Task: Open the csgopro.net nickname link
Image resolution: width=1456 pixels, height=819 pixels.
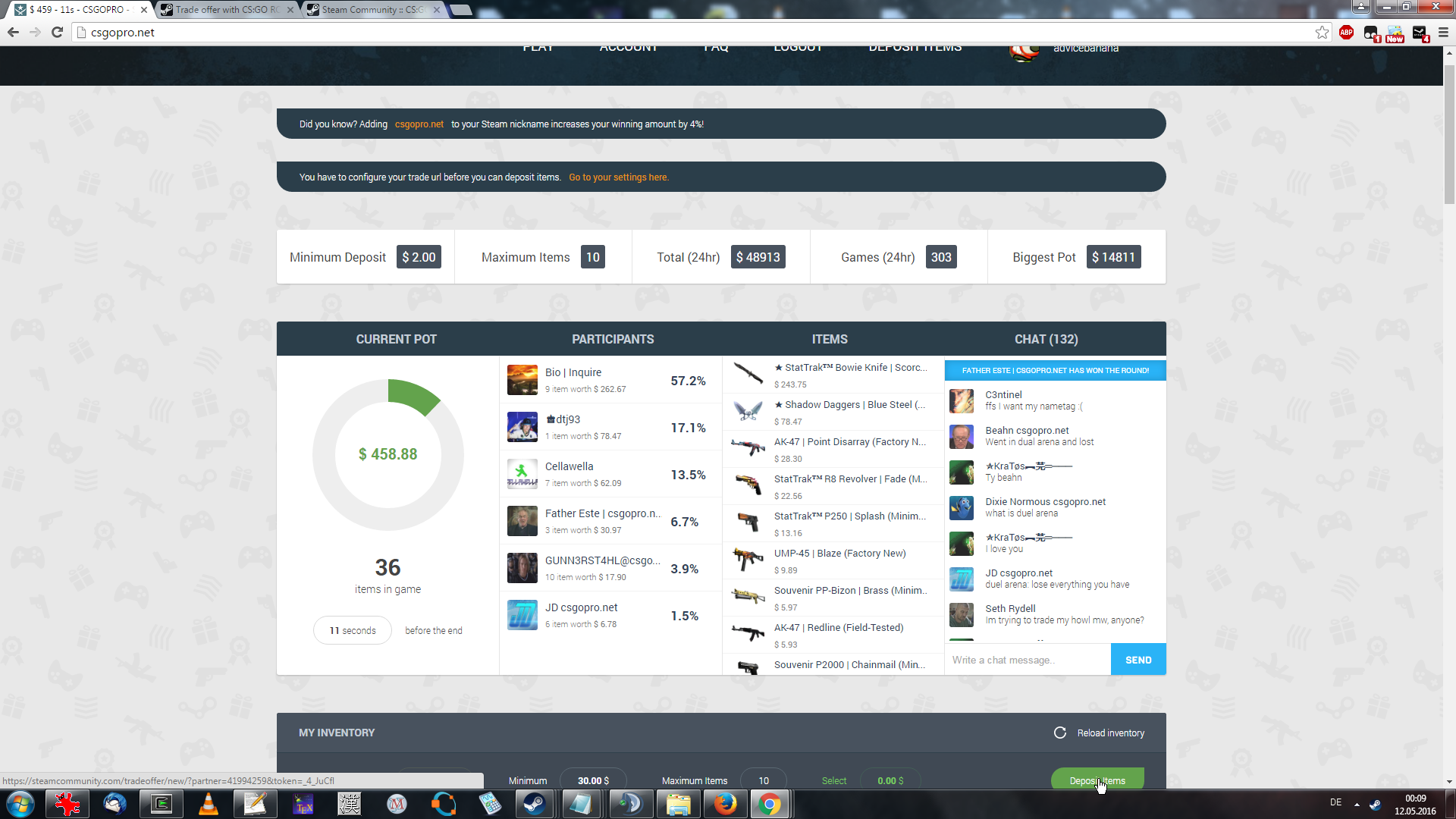Action: [419, 124]
